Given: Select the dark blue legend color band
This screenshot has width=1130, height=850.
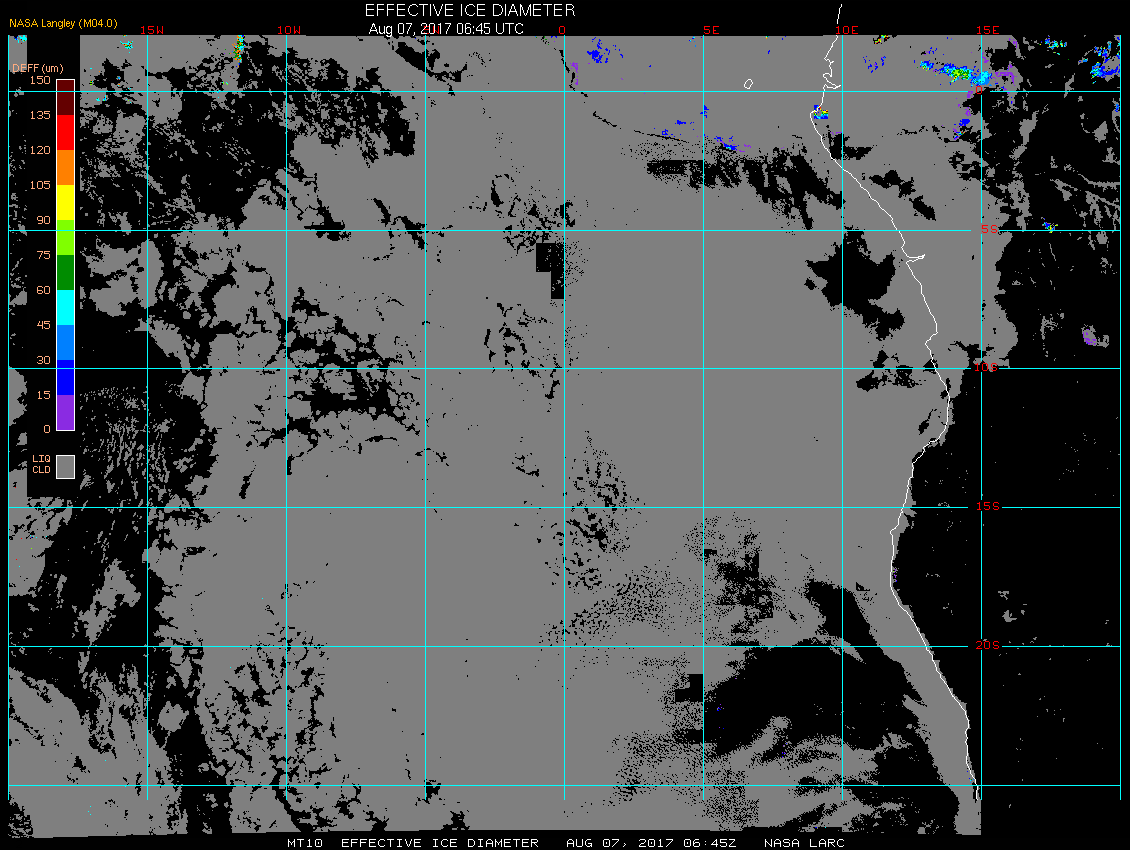Looking at the screenshot, I should pyautogui.click(x=66, y=377).
